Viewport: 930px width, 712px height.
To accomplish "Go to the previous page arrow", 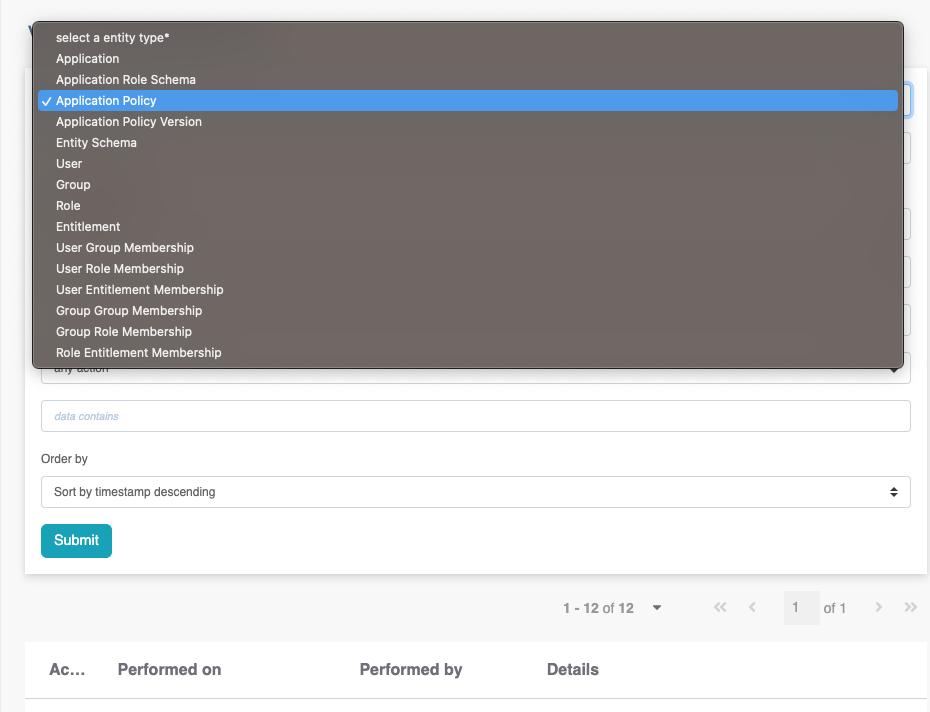I will (x=752, y=607).
